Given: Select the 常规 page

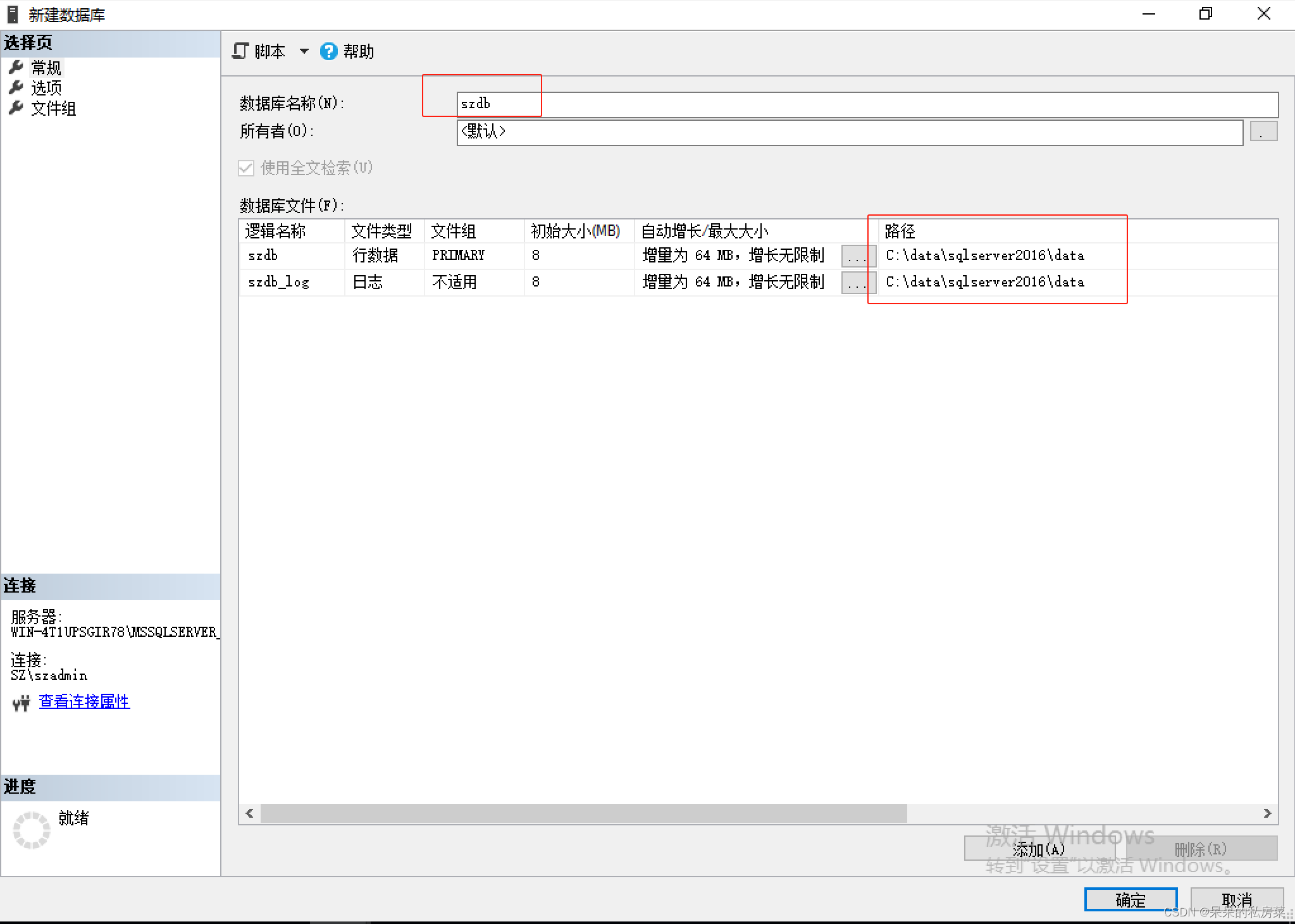Looking at the screenshot, I should 46,68.
